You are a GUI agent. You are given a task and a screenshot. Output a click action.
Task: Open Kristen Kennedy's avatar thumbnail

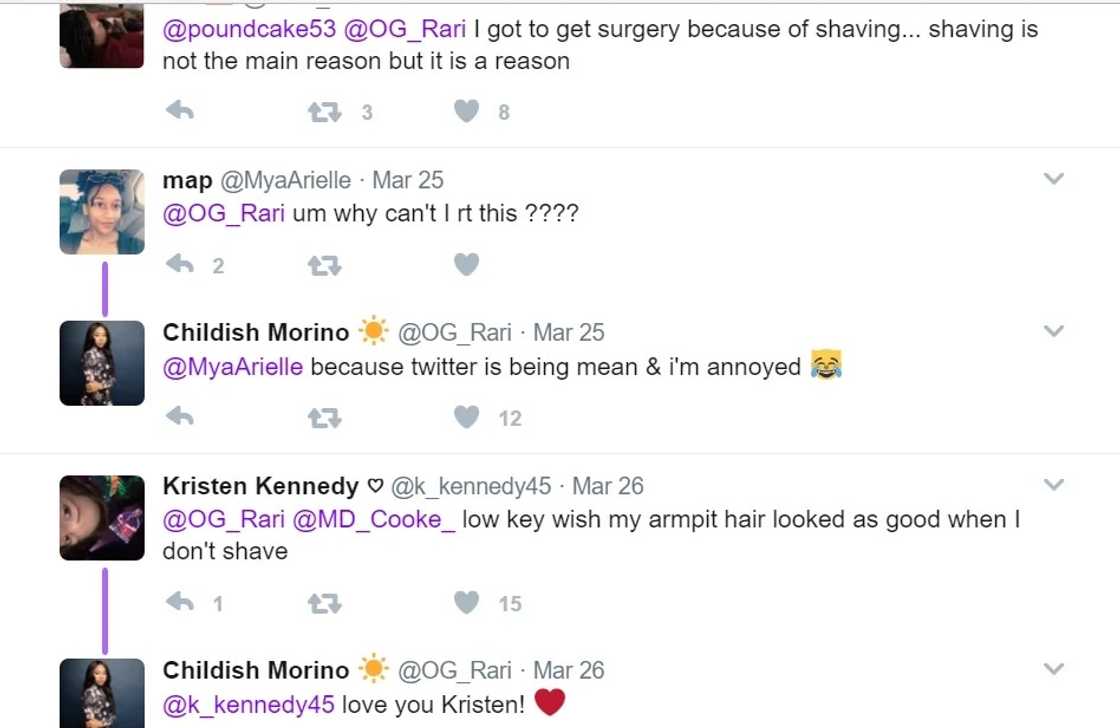pos(102,518)
